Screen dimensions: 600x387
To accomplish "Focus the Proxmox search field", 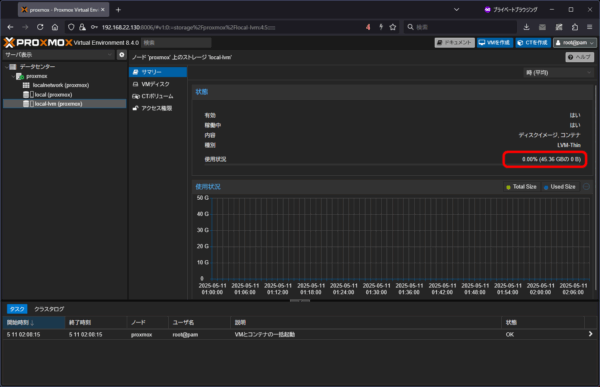I will (x=176, y=43).
